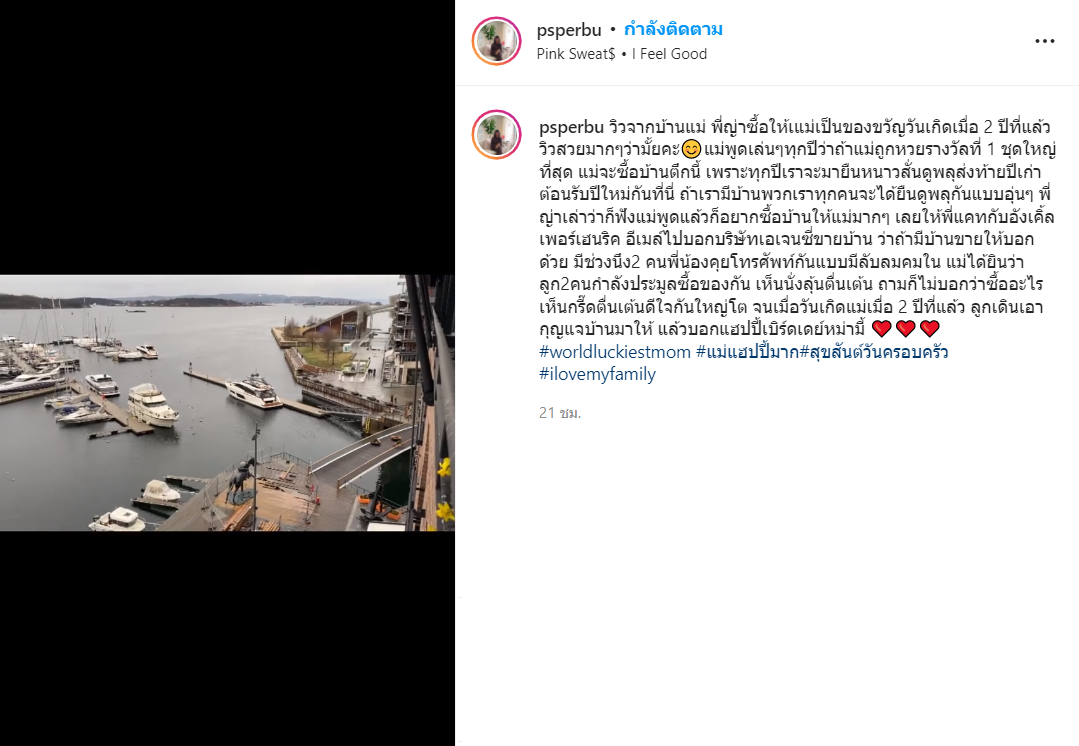The height and width of the screenshot is (746, 1079).
Task: Open psperbu username in caption
Action: tap(572, 127)
